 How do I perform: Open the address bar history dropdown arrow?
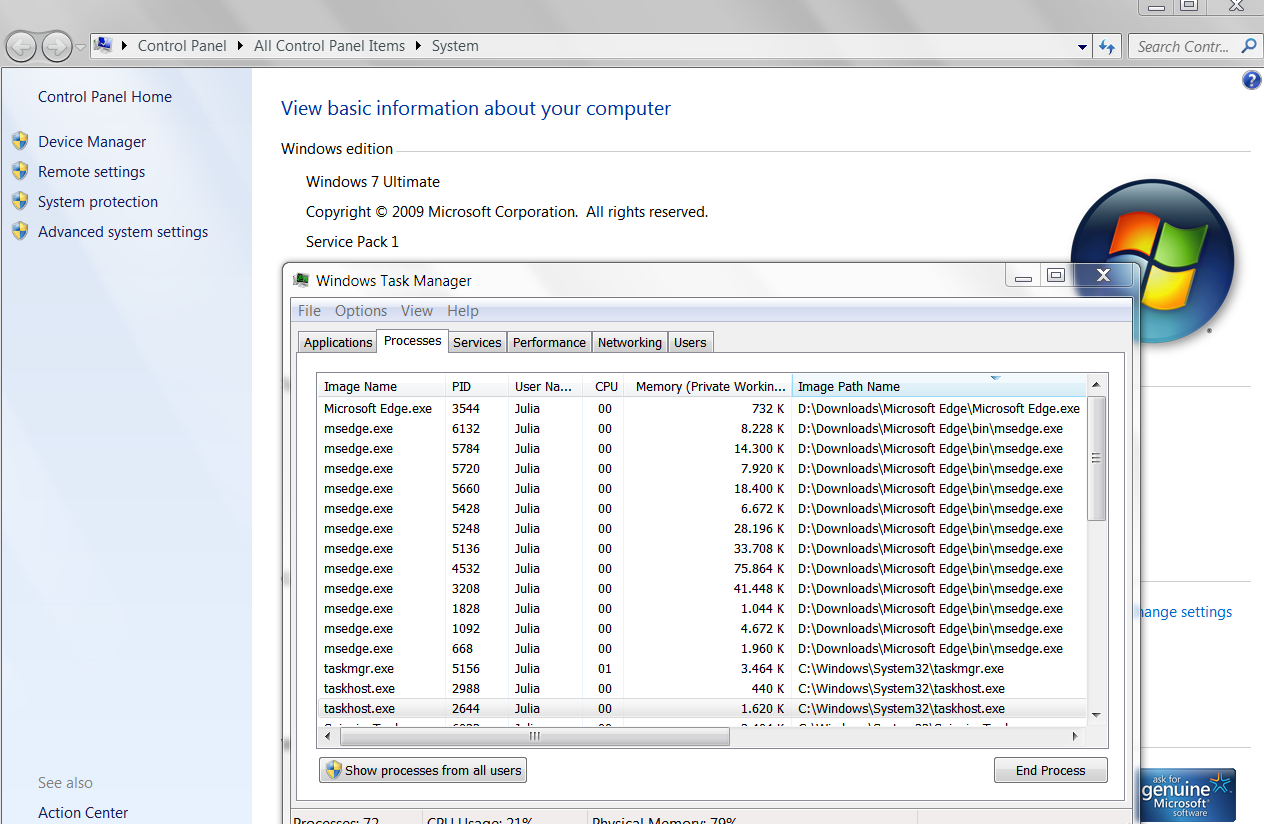click(1083, 47)
